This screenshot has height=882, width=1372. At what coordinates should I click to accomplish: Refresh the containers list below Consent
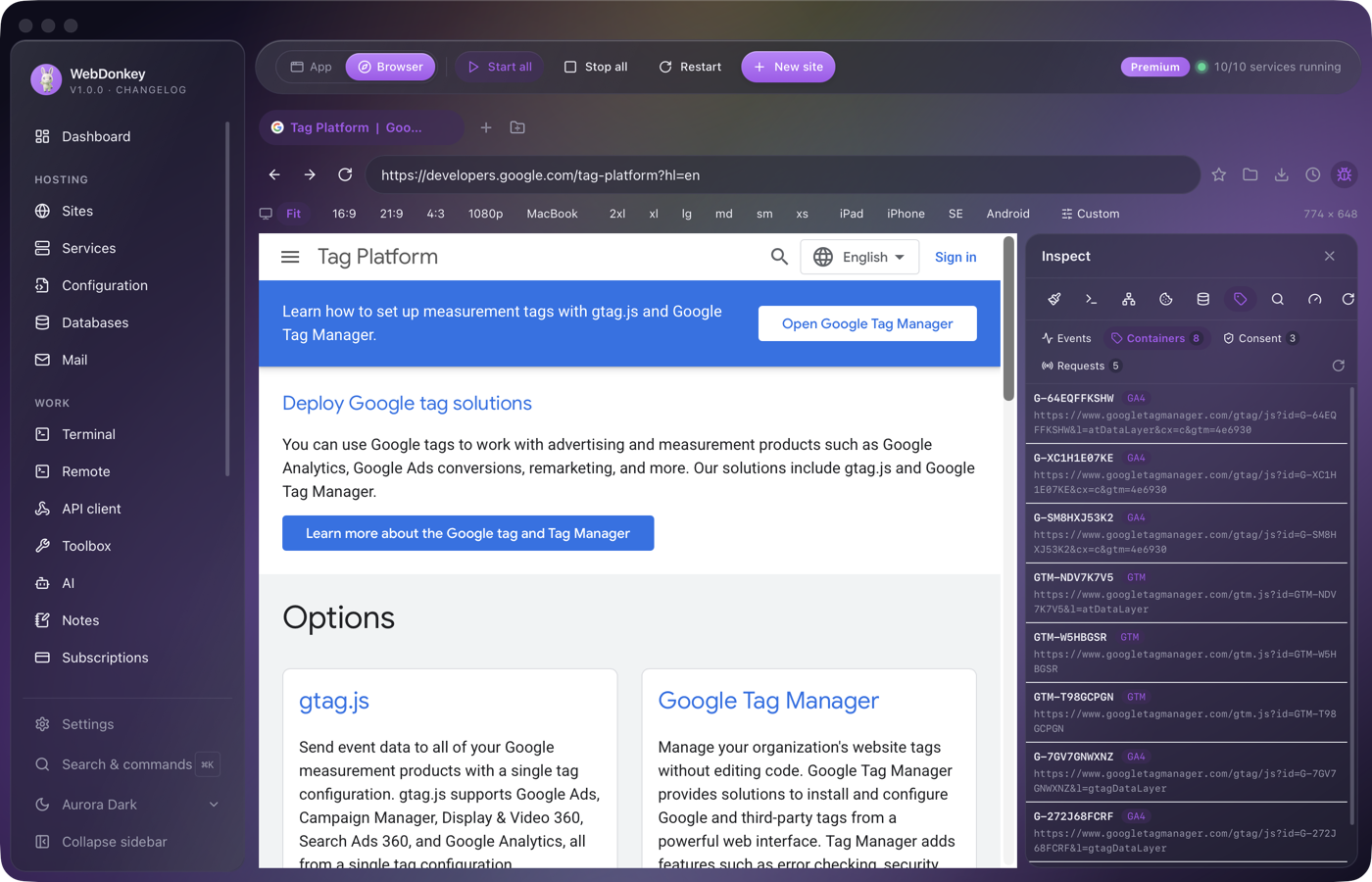point(1339,366)
